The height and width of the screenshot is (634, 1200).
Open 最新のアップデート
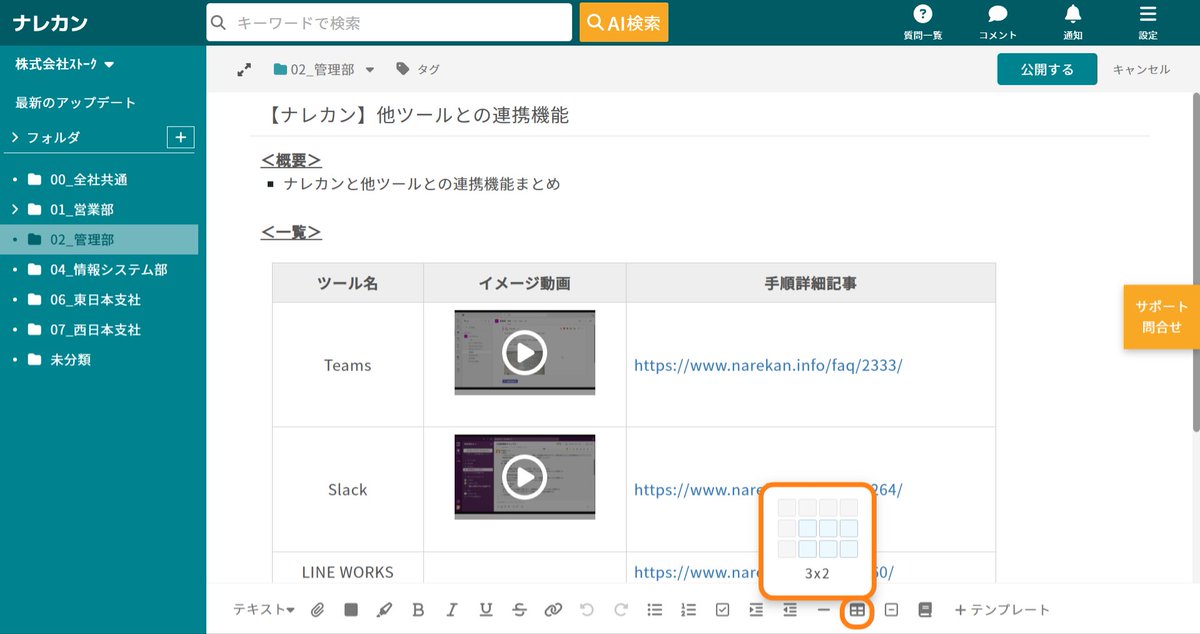75,103
